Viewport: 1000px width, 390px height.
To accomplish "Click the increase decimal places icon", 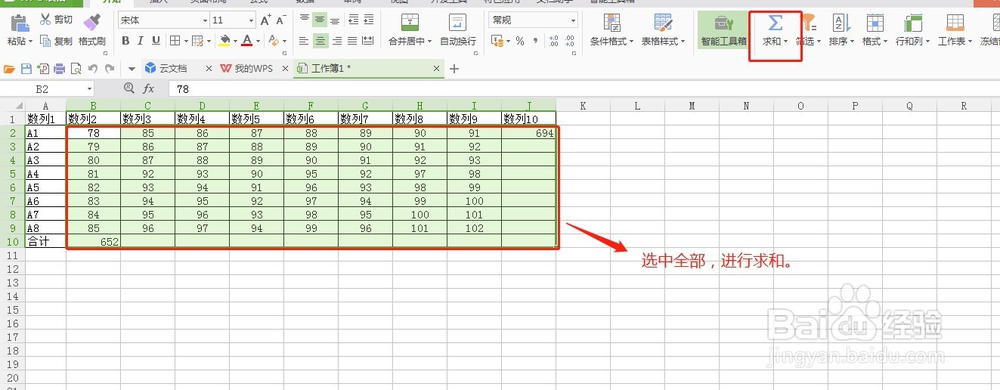I will coord(554,41).
